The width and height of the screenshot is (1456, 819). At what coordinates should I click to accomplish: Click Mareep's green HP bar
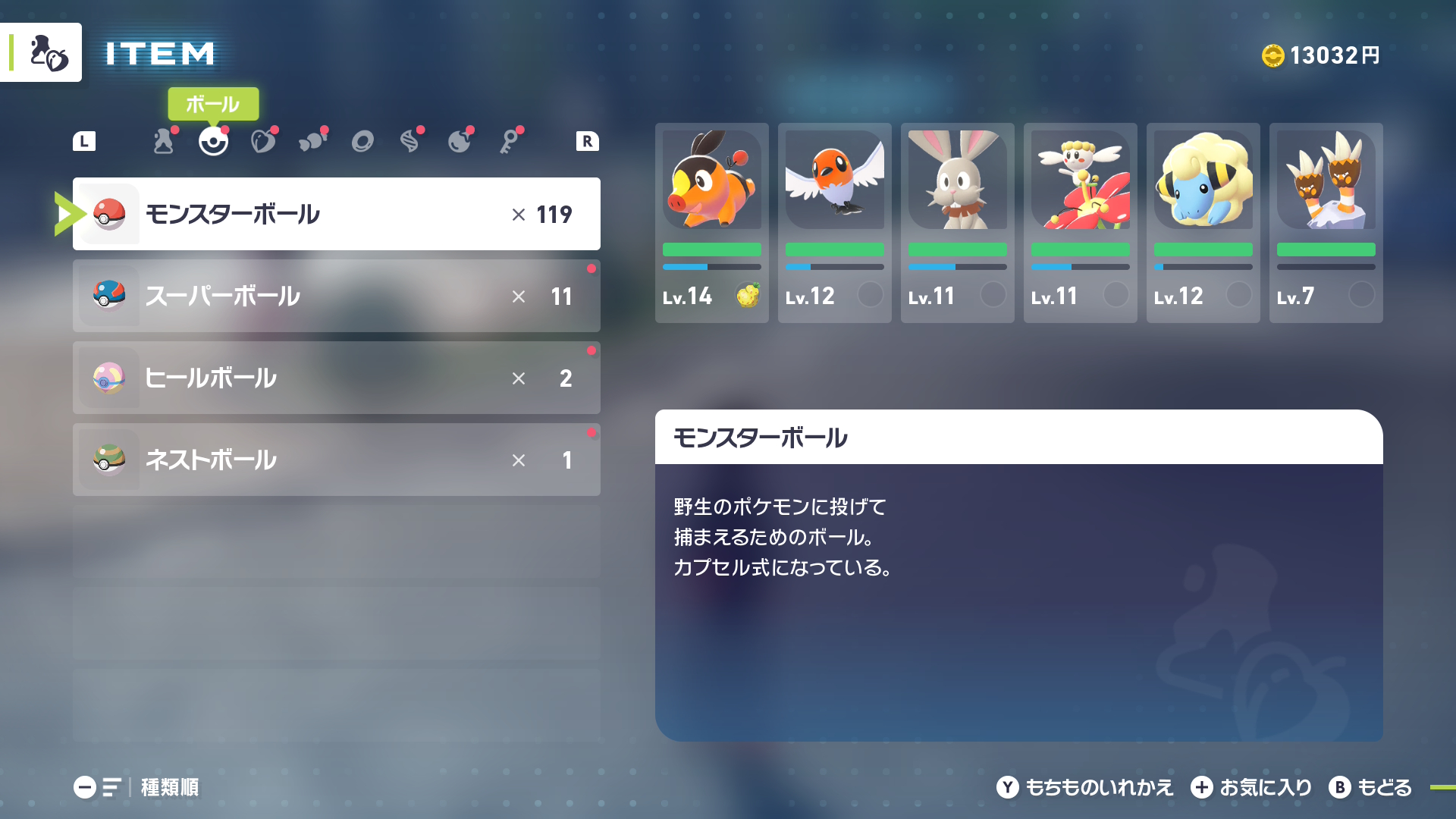click(x=1203, y=249)
